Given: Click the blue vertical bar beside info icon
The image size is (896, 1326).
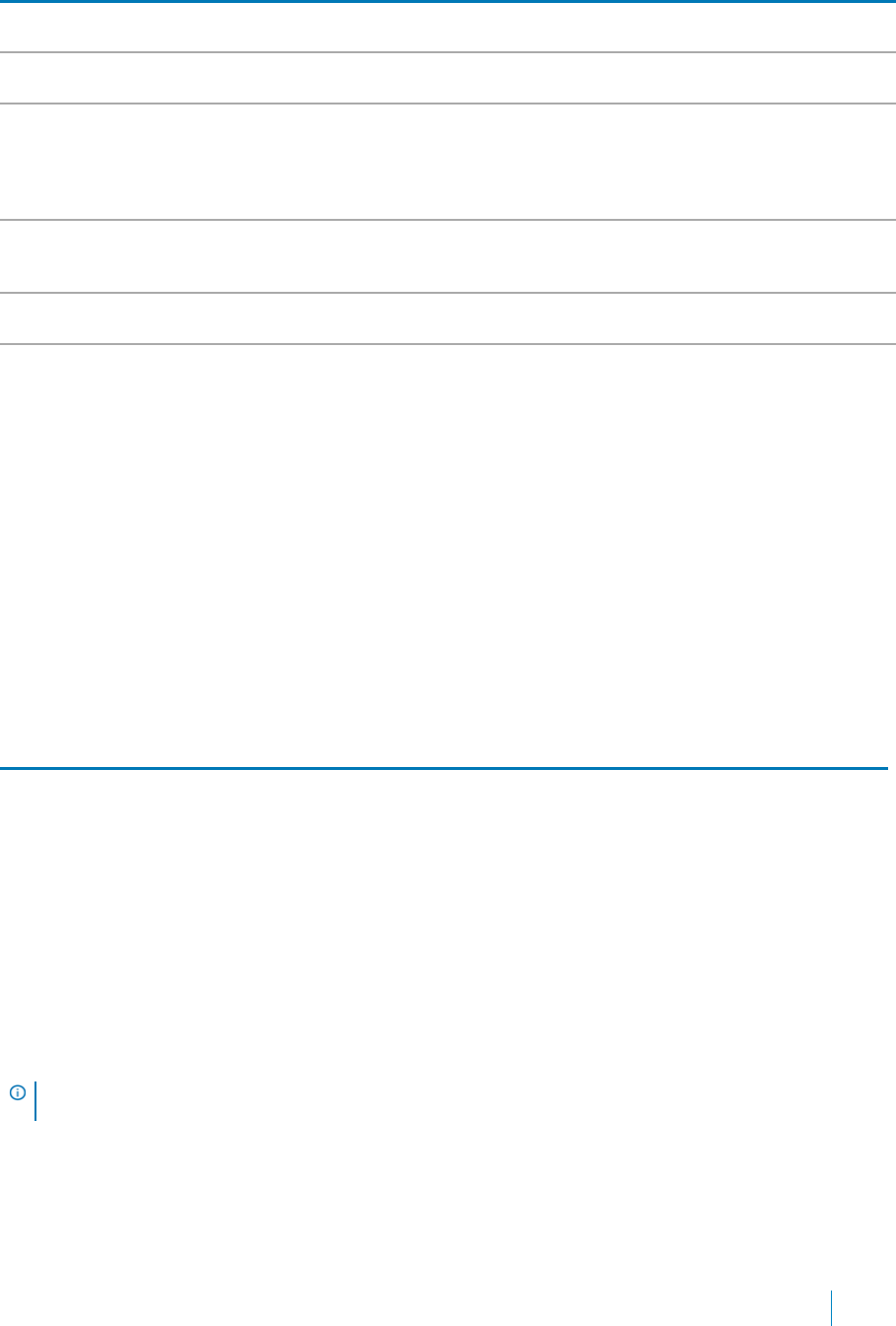Looking at the screenshot, I should [x=35, y=1101].
